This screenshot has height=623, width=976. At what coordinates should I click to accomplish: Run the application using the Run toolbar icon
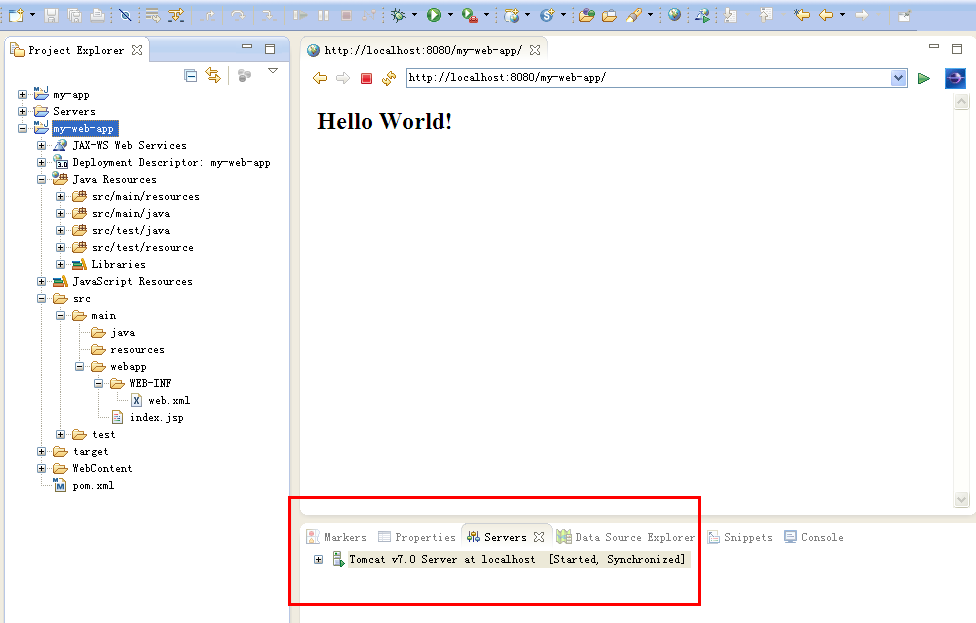point(432,15)
